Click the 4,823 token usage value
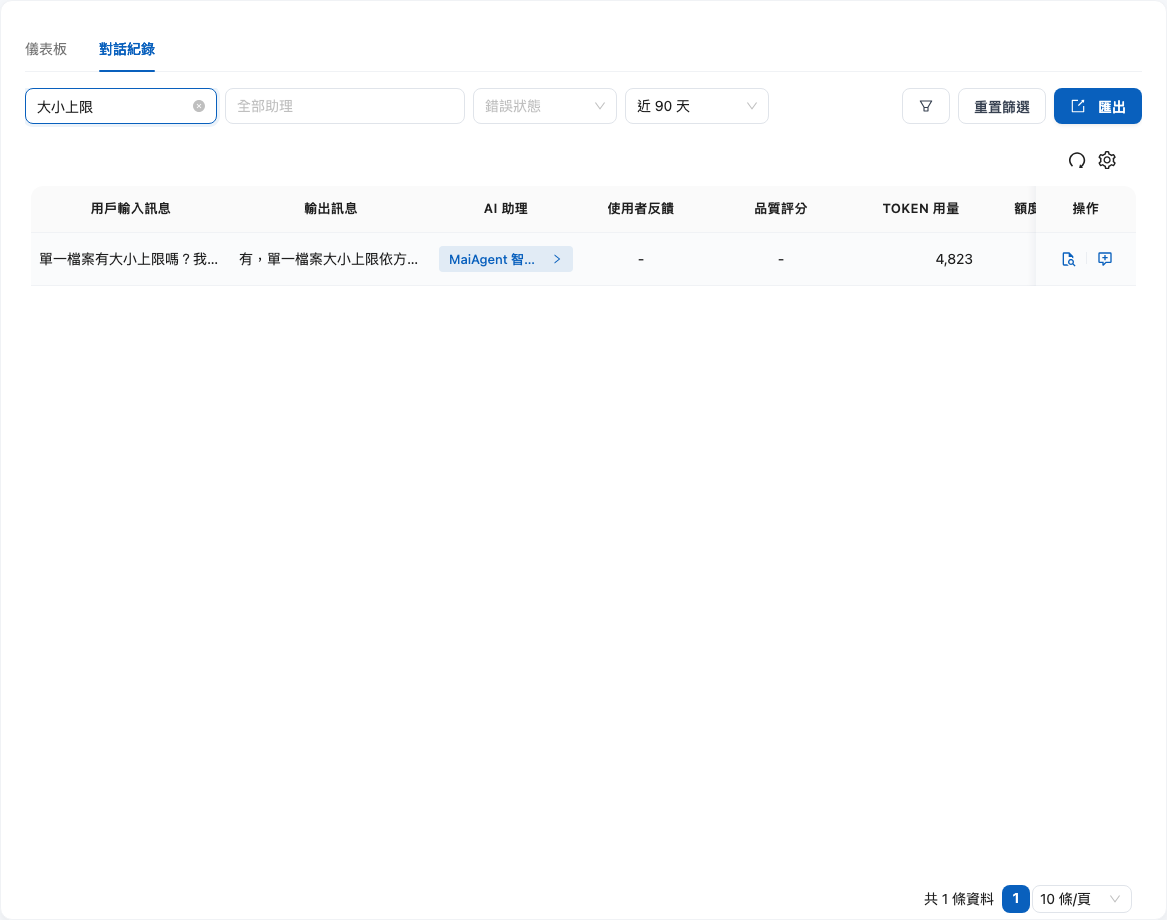Screen dimensions: 1167x920 [954, 259]
